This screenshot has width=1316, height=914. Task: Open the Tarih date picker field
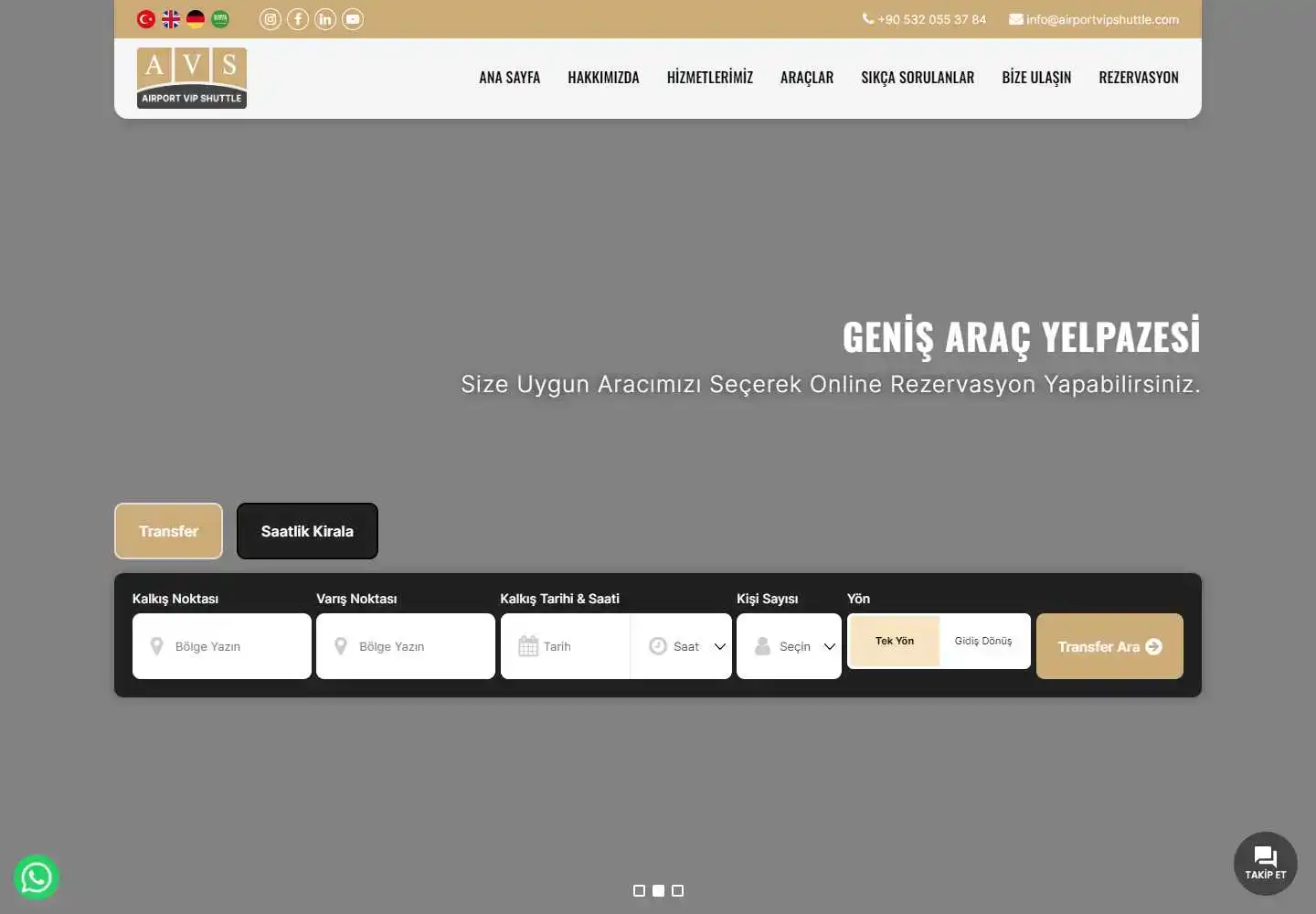[565, 646]
